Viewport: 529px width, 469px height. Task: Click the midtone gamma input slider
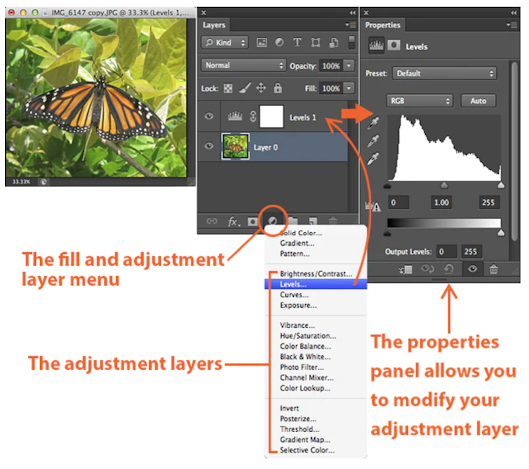444,185
